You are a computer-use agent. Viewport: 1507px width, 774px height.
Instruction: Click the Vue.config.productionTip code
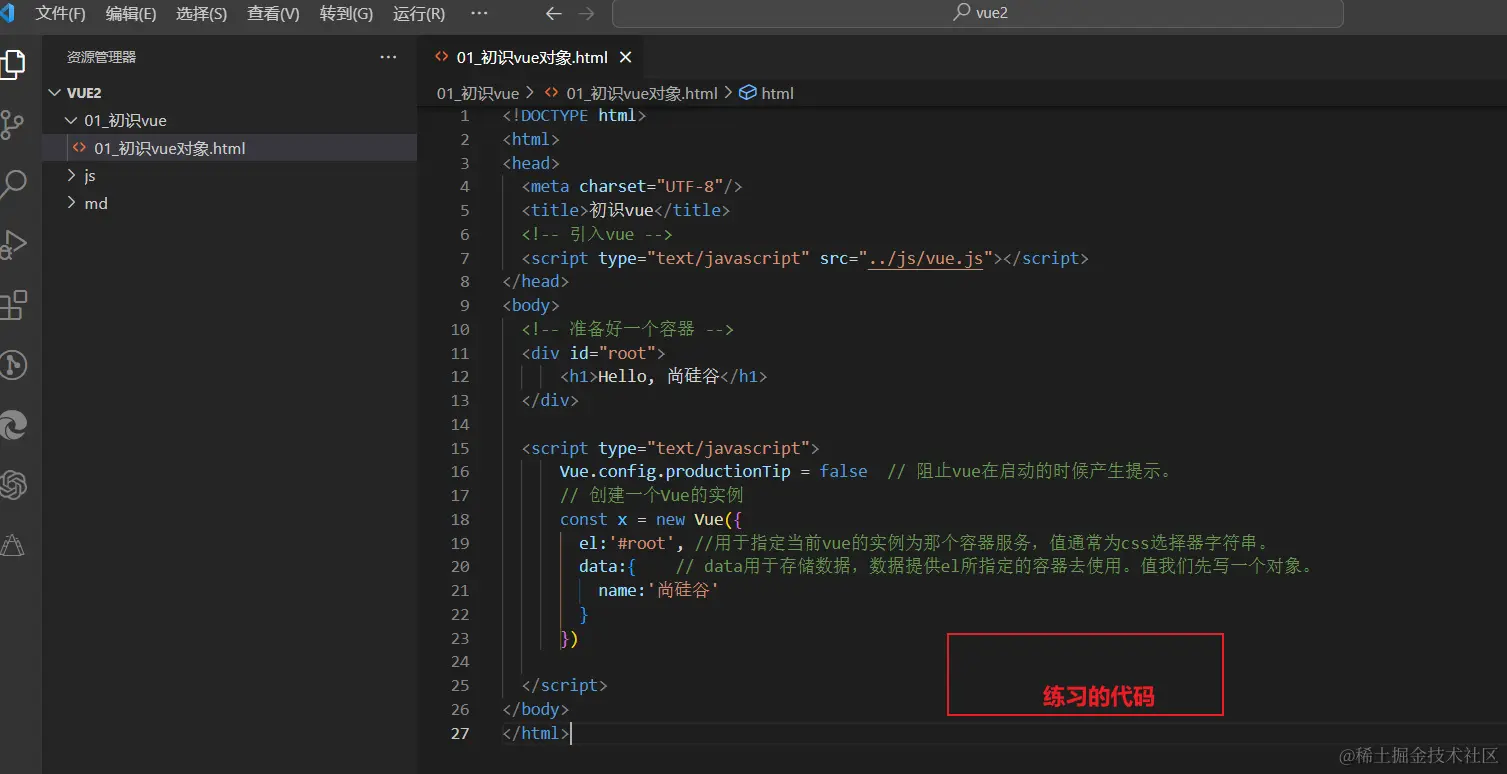click(675, 471)
